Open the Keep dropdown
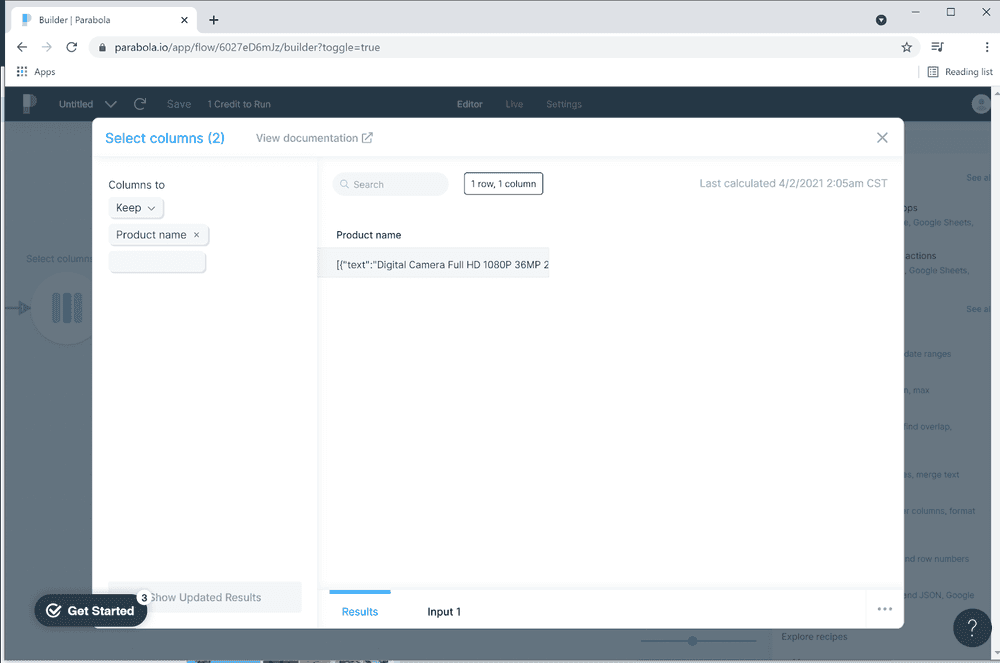Image resolution: width=1000 pixels, height=663 pixels. pos(136,208)
